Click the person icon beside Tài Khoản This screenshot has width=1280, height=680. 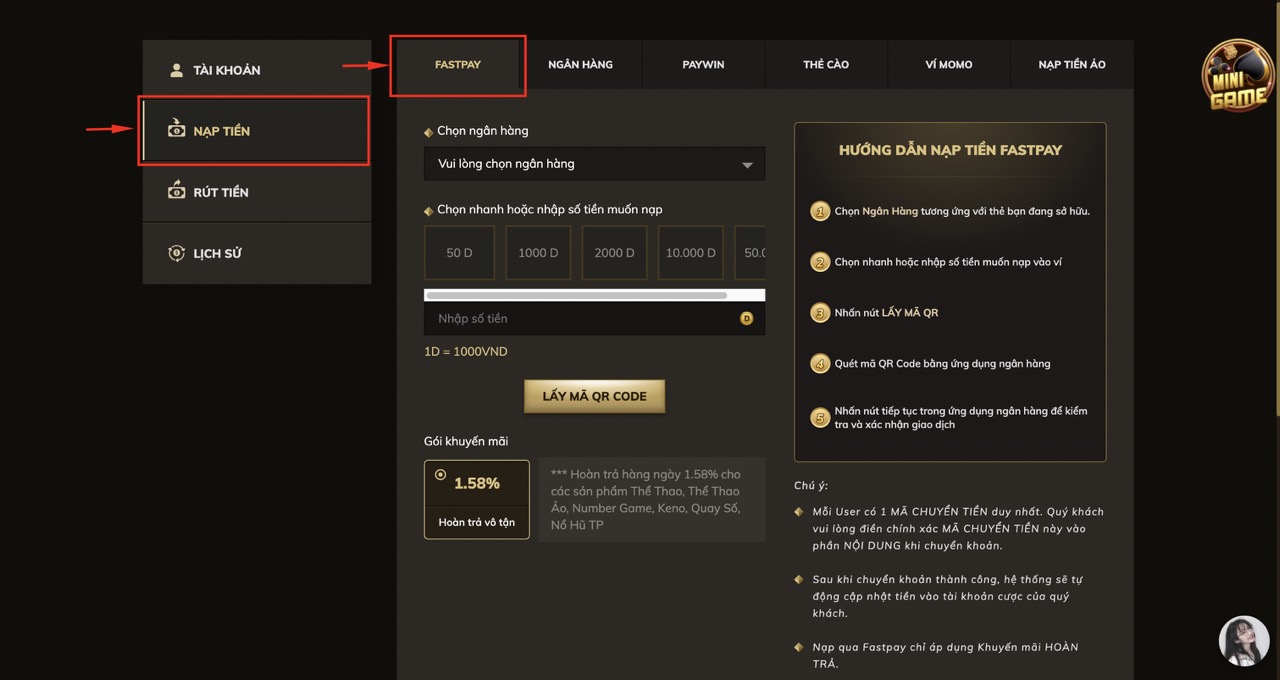[177, 70]
